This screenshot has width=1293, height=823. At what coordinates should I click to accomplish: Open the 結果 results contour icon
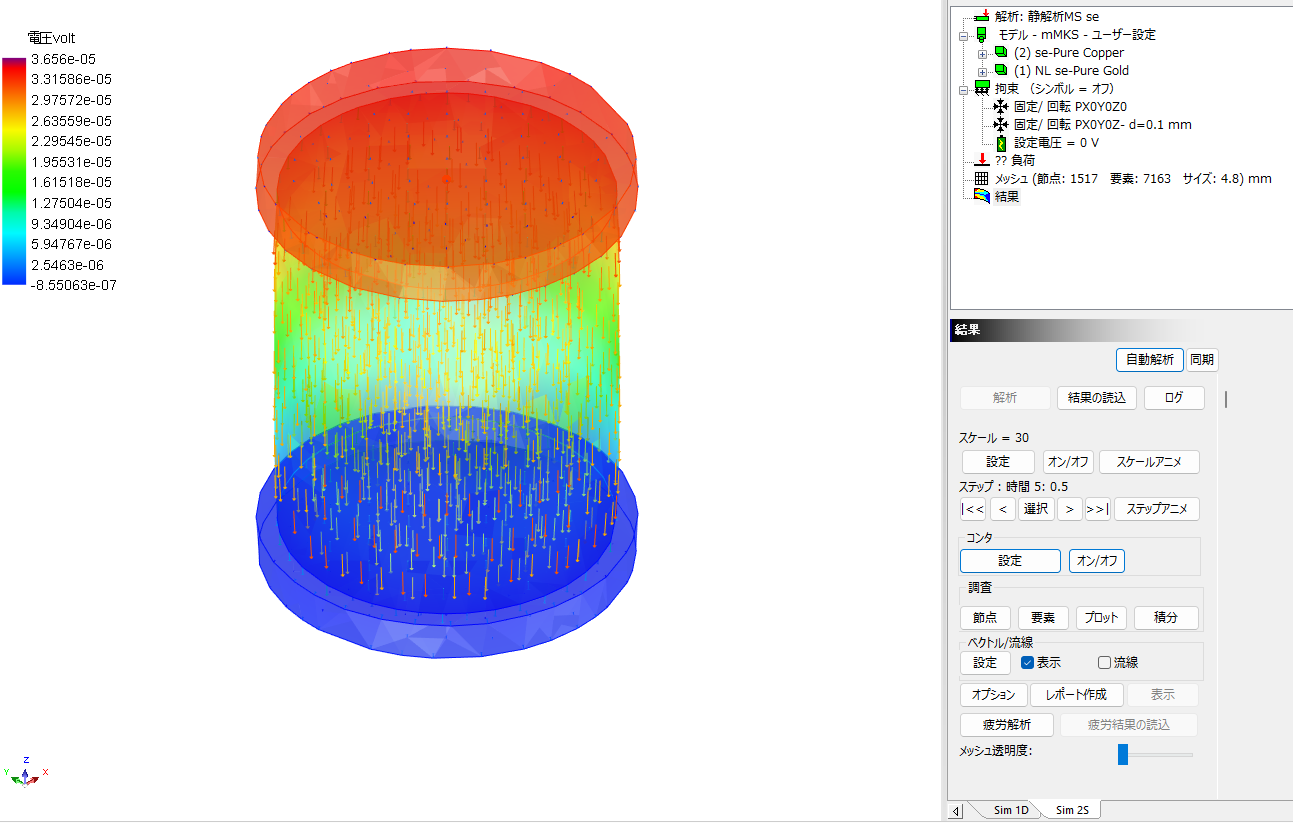(x=982, y=197)
